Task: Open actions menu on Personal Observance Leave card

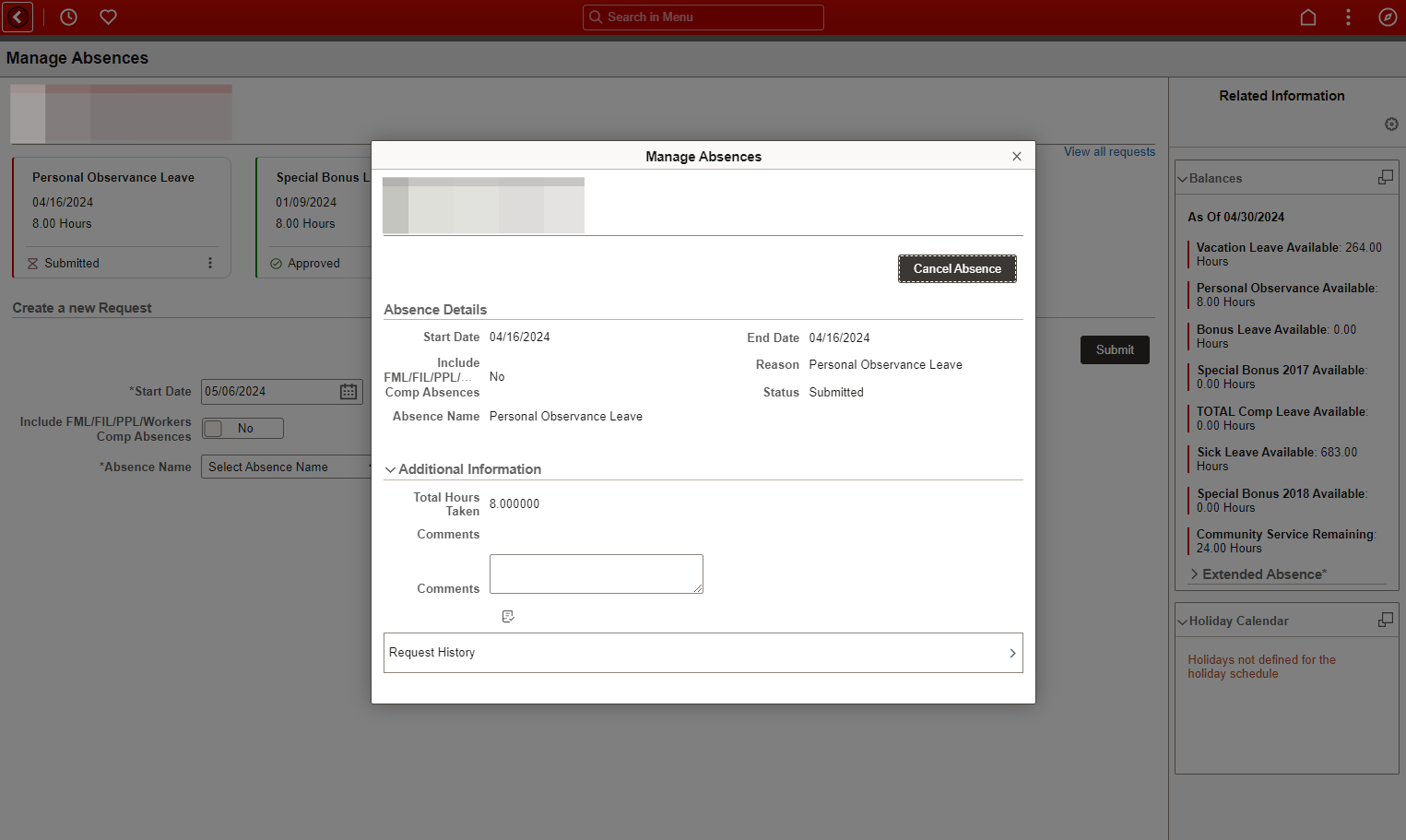Action: point(210,263)
